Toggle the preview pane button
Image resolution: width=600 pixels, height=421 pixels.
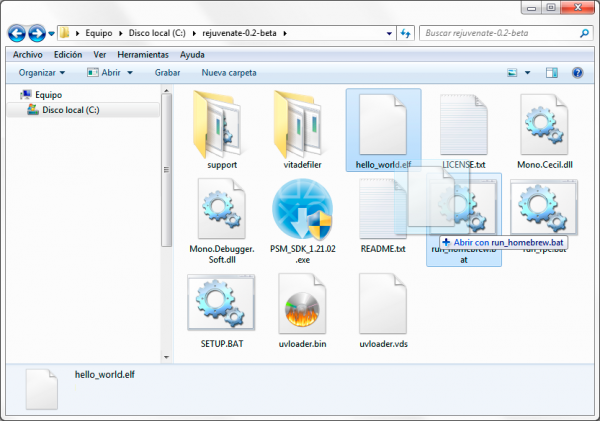(x=551, y=73)
